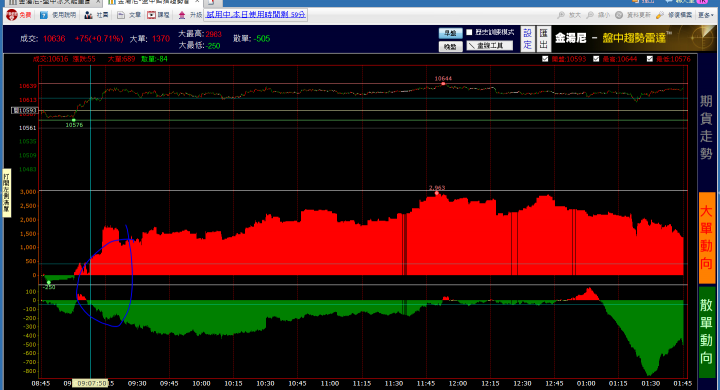
Task: Click the 文章 articles icon
Action: (121, 15)
